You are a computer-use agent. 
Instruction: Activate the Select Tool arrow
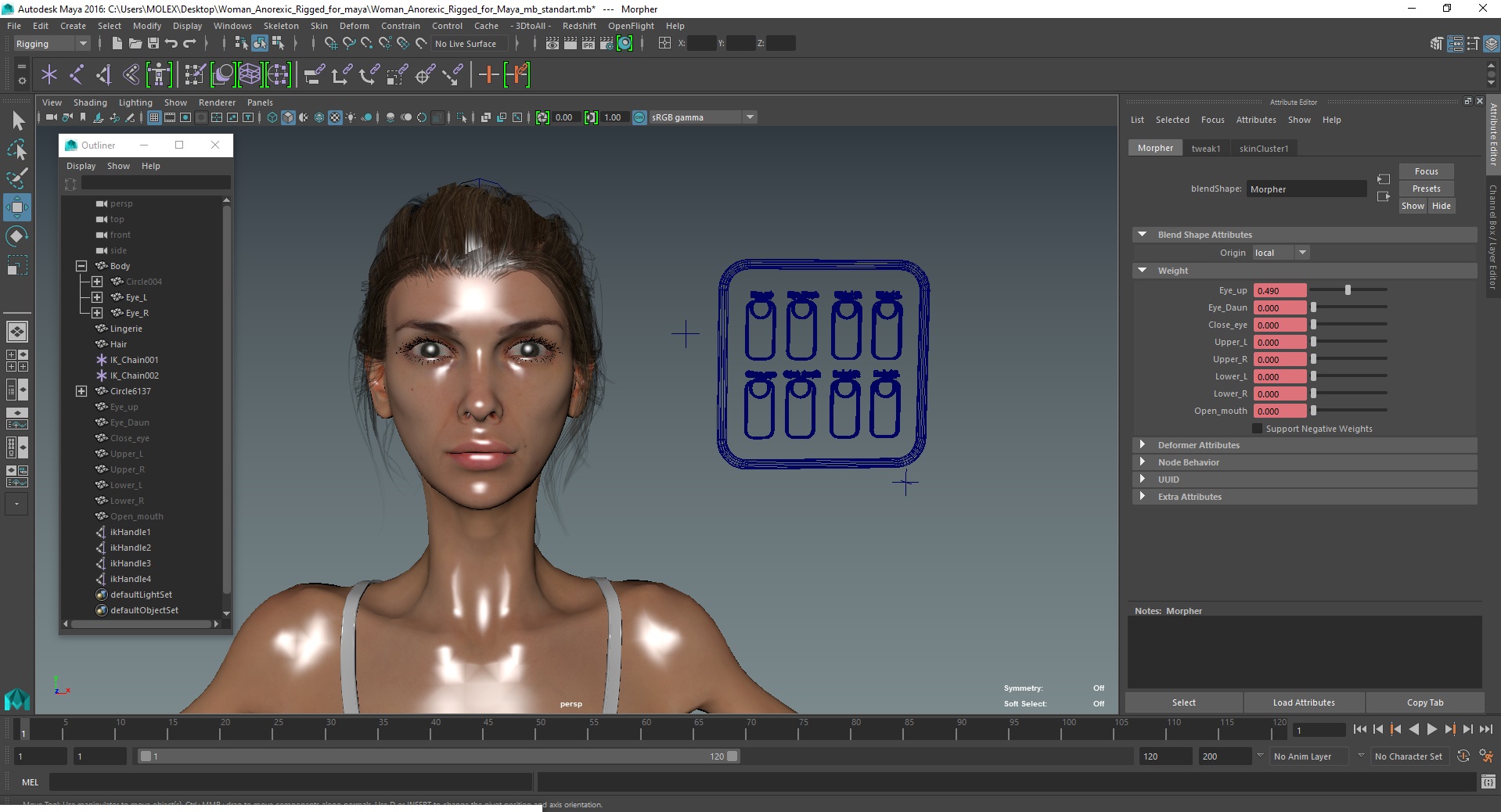(17, 120)
